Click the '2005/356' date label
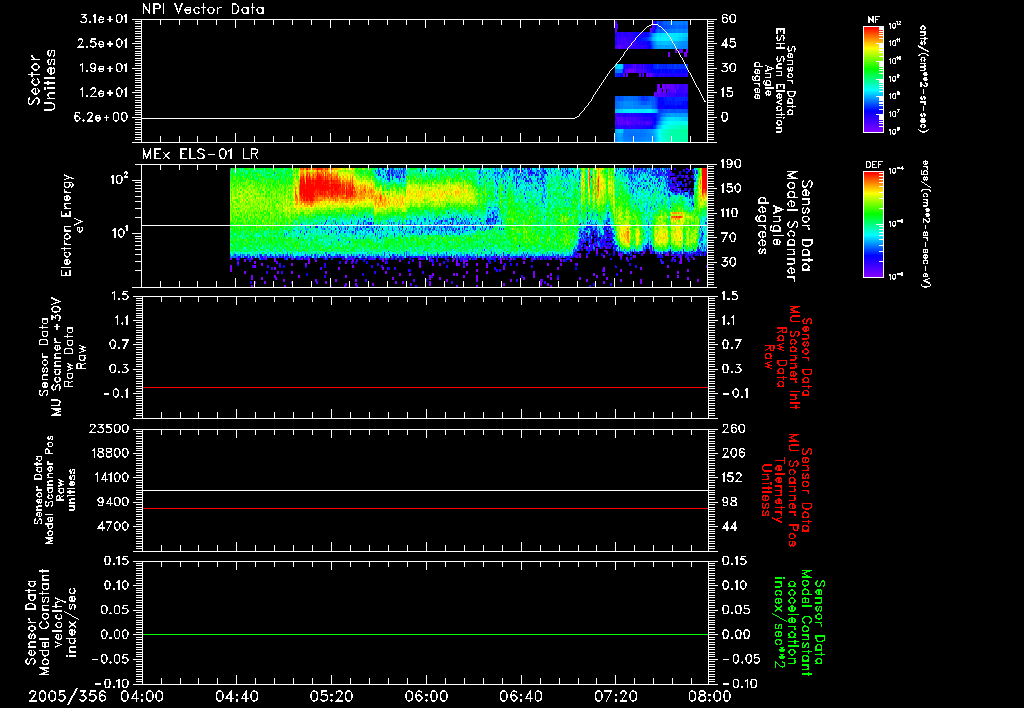Image resolution: width=1024 pixels, height=708 pixels. click(67, 696)
